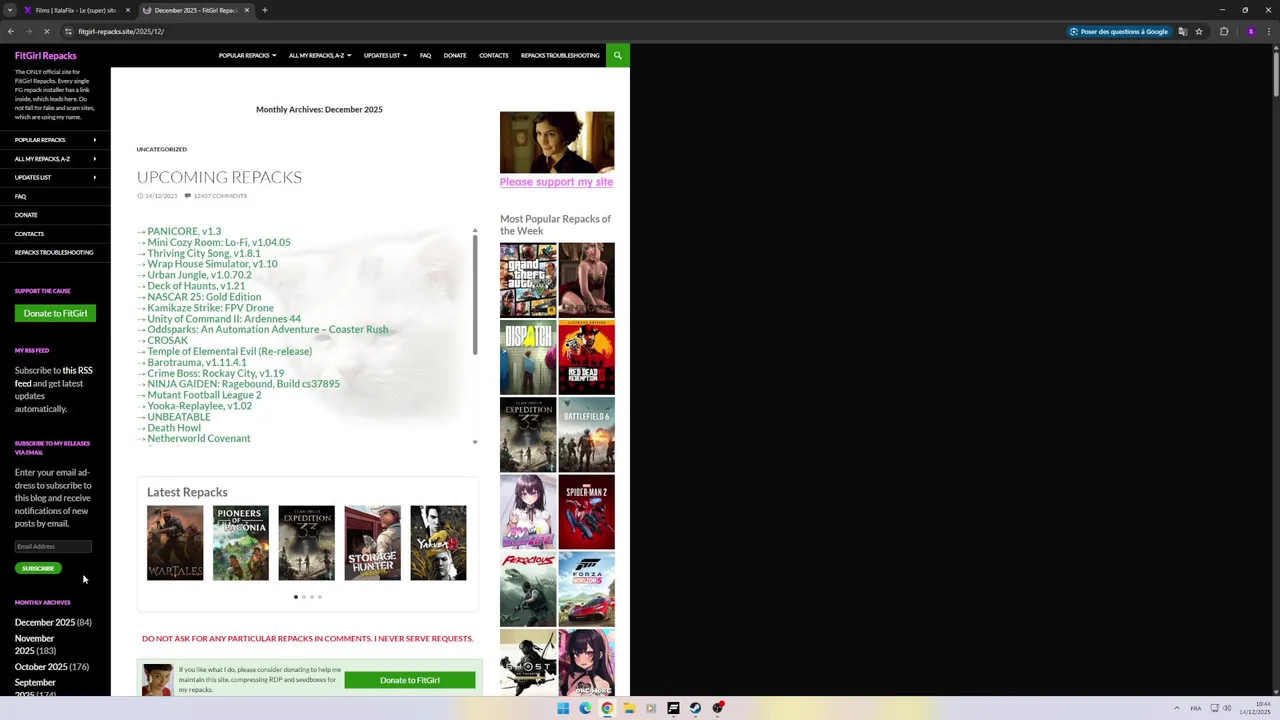1280x720 pixels.
Task: Click Repacks Troubleshooting in left sidebar
Action: tap(54, 252)
